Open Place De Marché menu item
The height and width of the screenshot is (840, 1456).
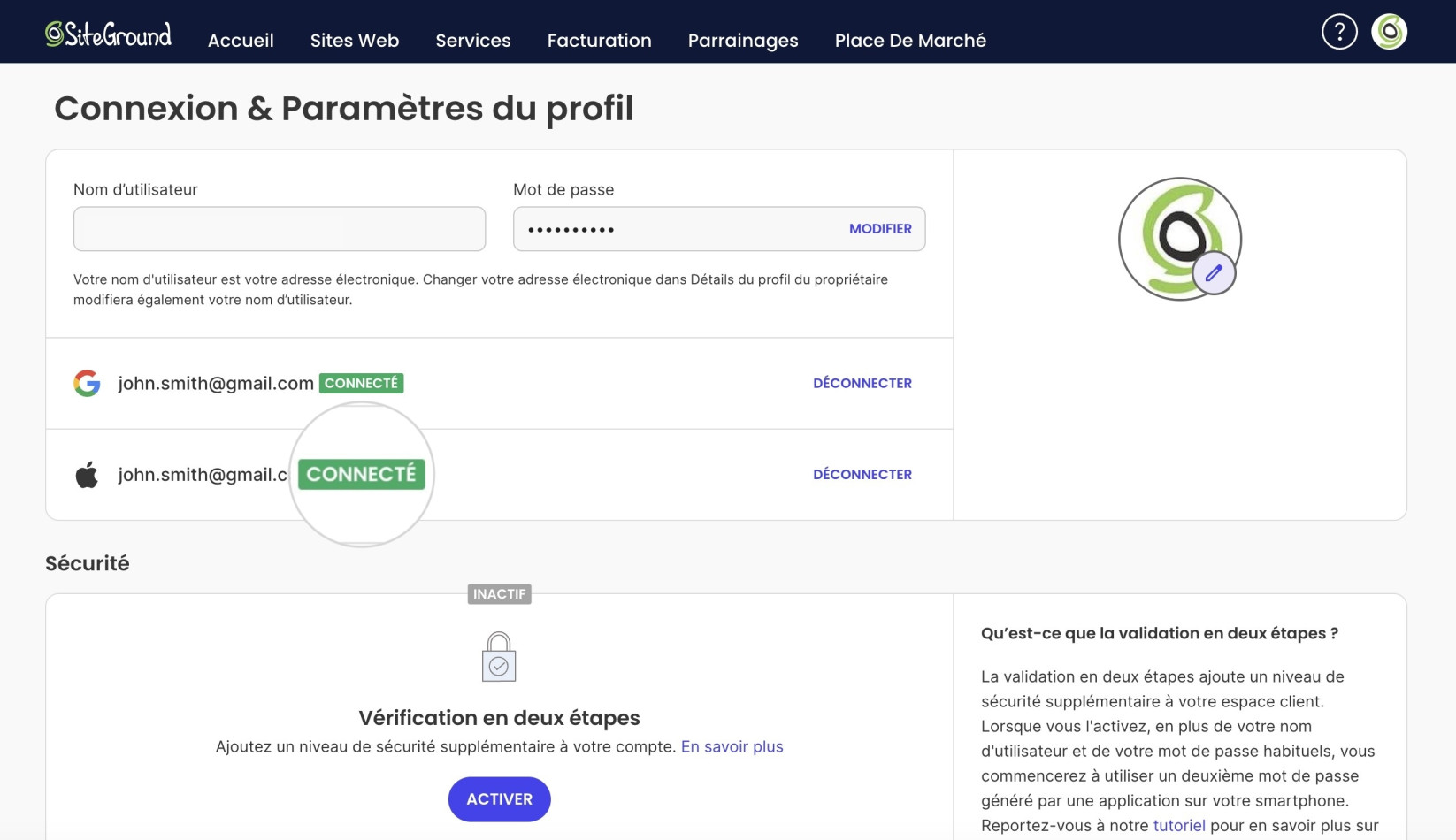click(x=910, y=41)
